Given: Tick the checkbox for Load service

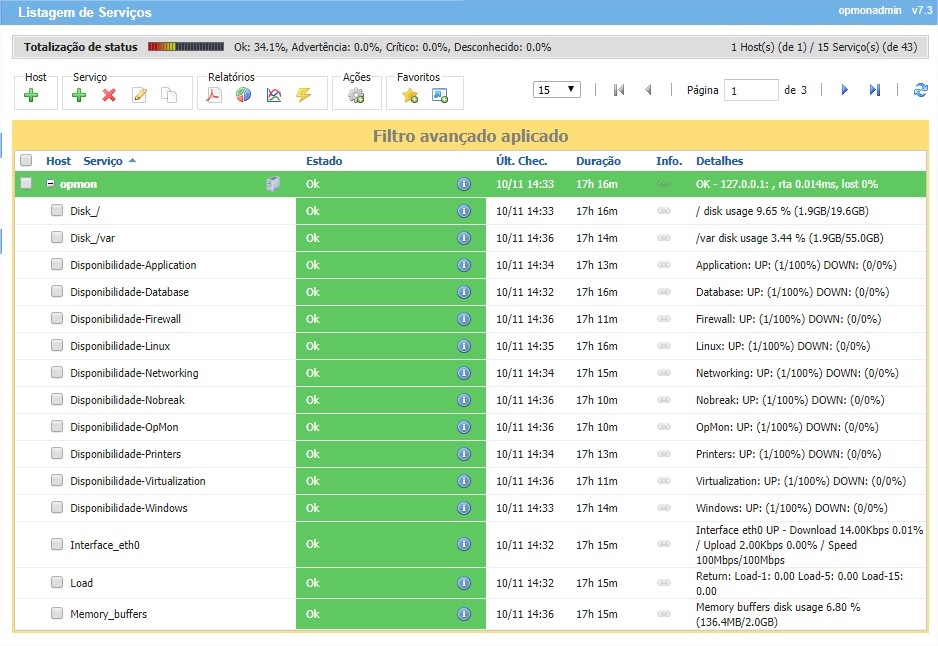Looking at the screenshot, I should pyautogui.click(x=57, y=583).
